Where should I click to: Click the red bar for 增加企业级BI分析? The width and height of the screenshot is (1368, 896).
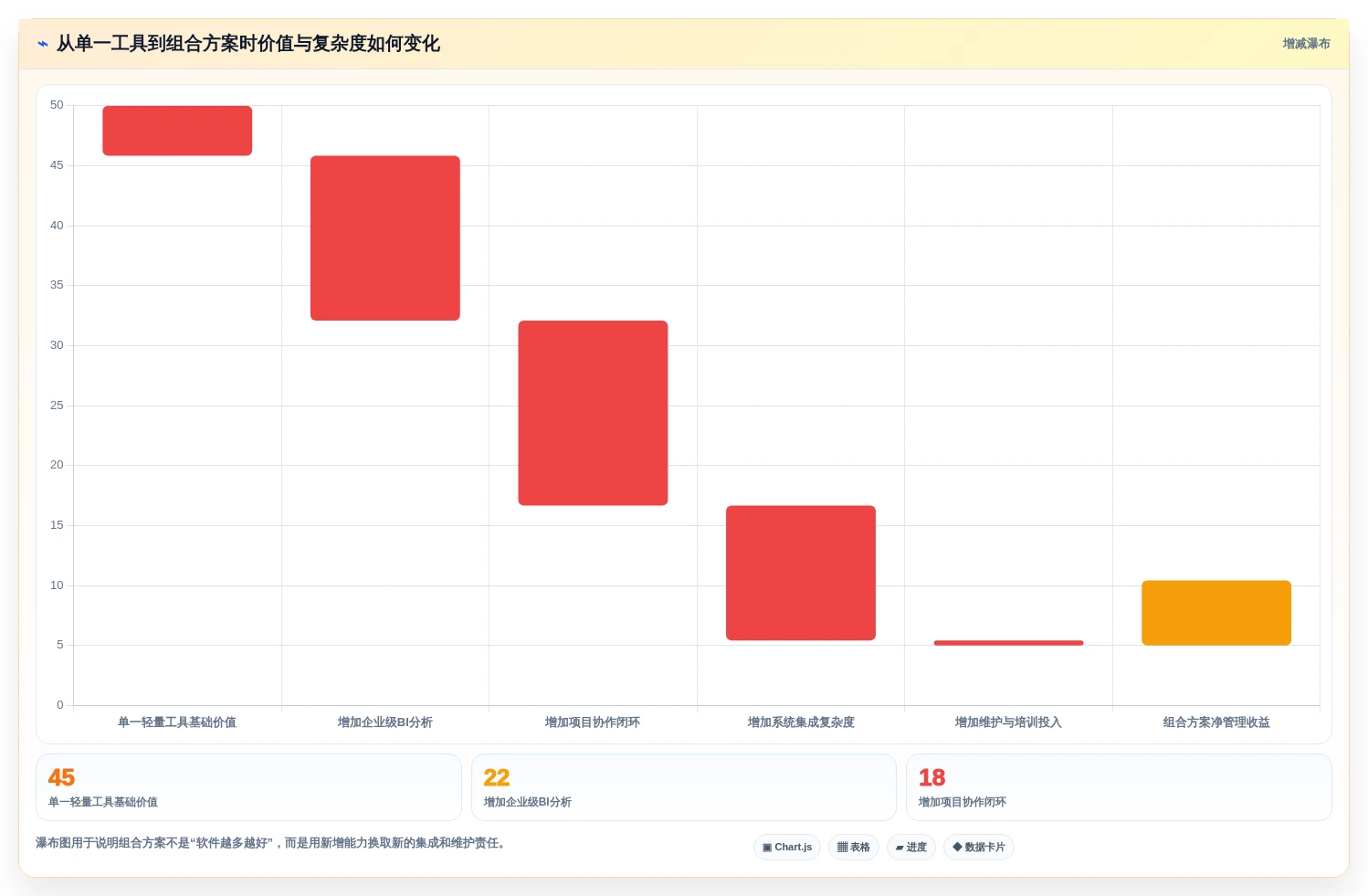coord(385,238)
